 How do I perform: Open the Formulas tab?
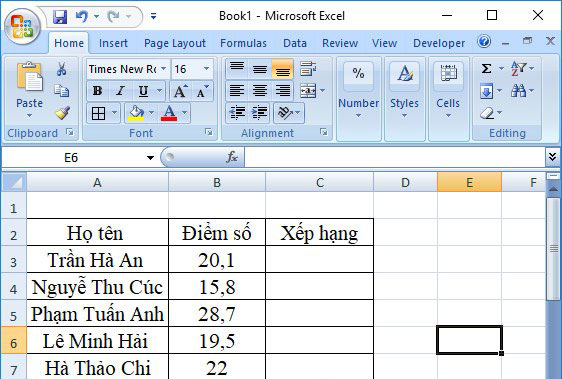click(243, 43)
